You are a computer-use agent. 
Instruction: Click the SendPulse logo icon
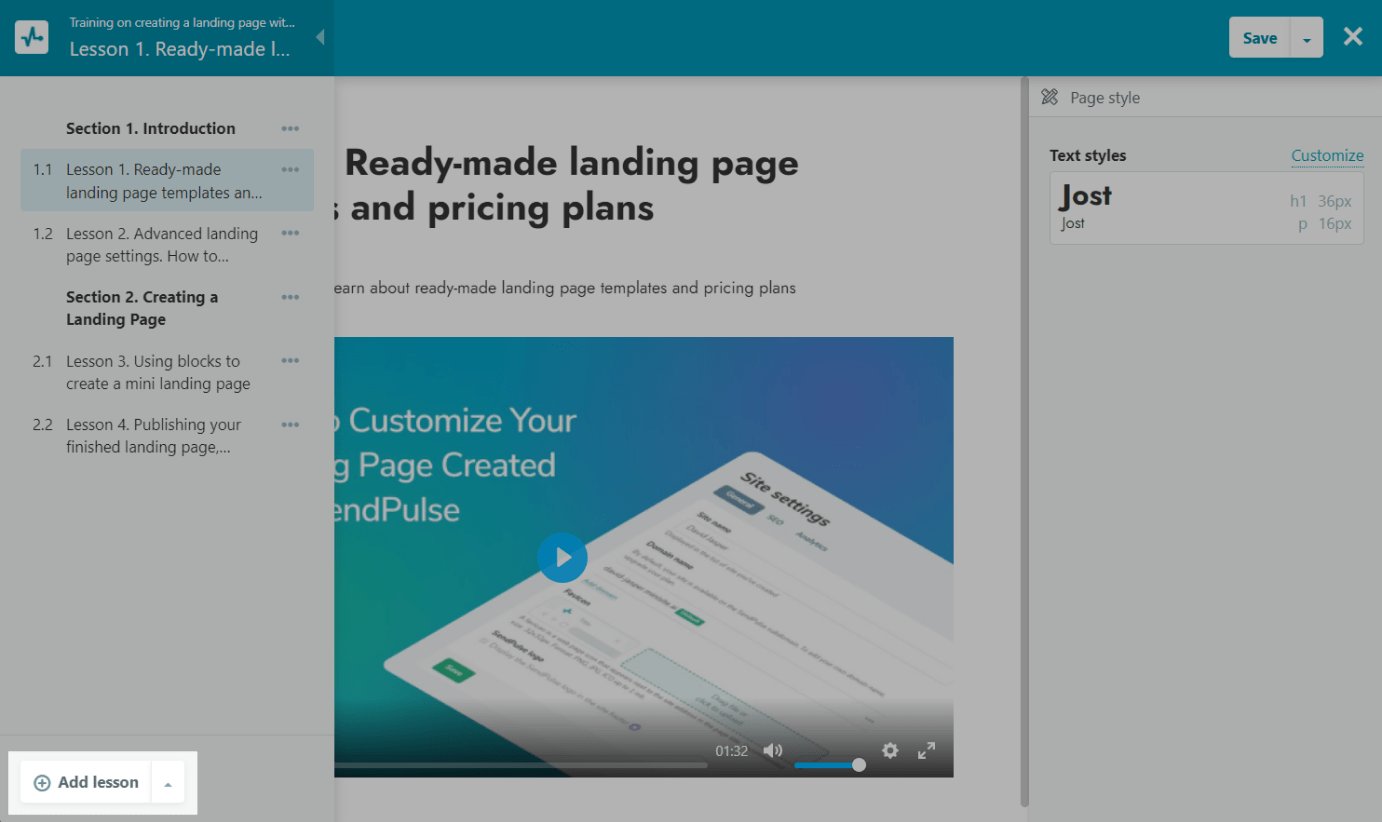[32, 38]
